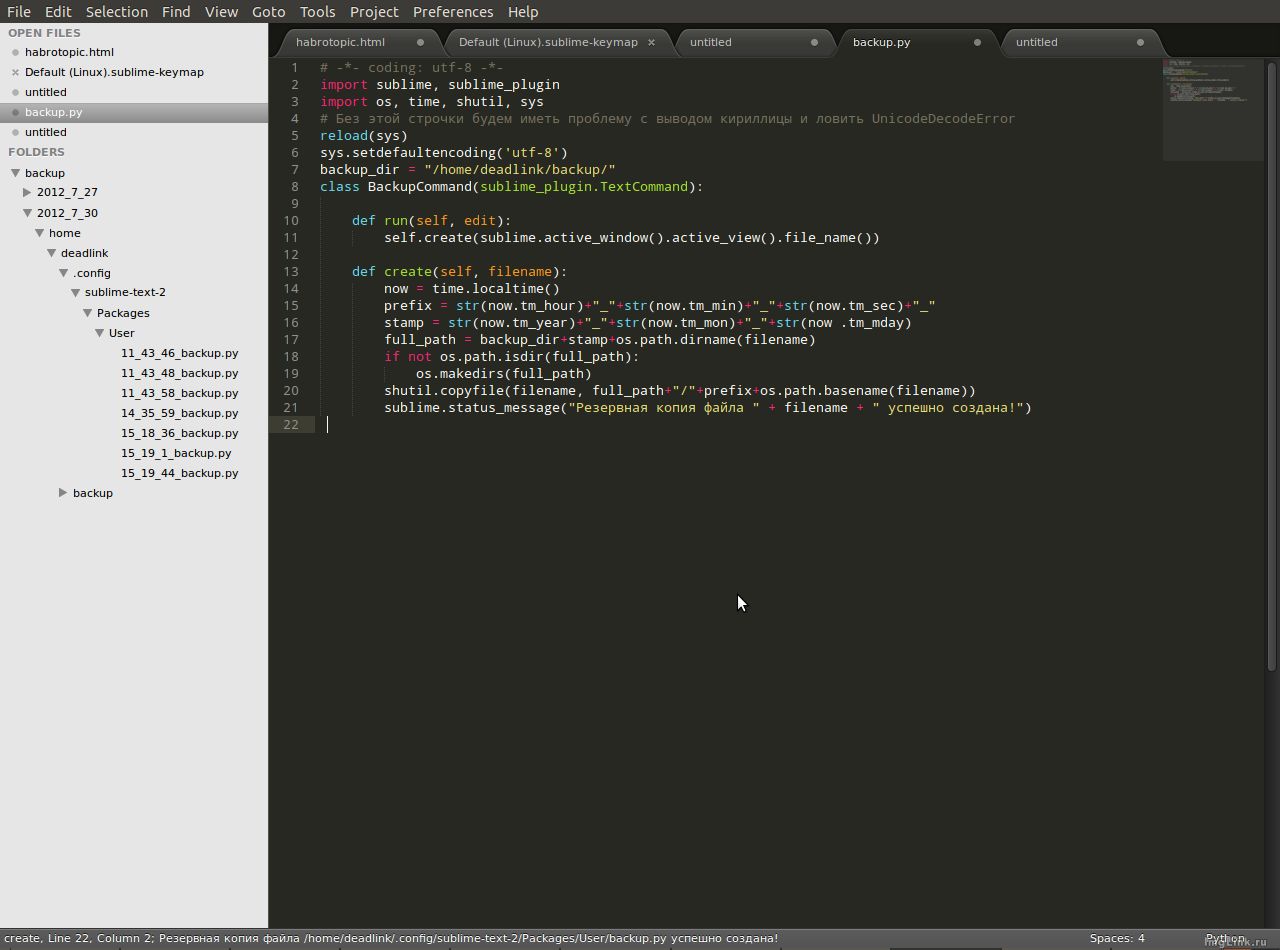The height and width of the screenshot is (950, 1280).
Task: Click the x beside Default (Linux).sublime-keymap in Open Files
Action: [15, 72]
